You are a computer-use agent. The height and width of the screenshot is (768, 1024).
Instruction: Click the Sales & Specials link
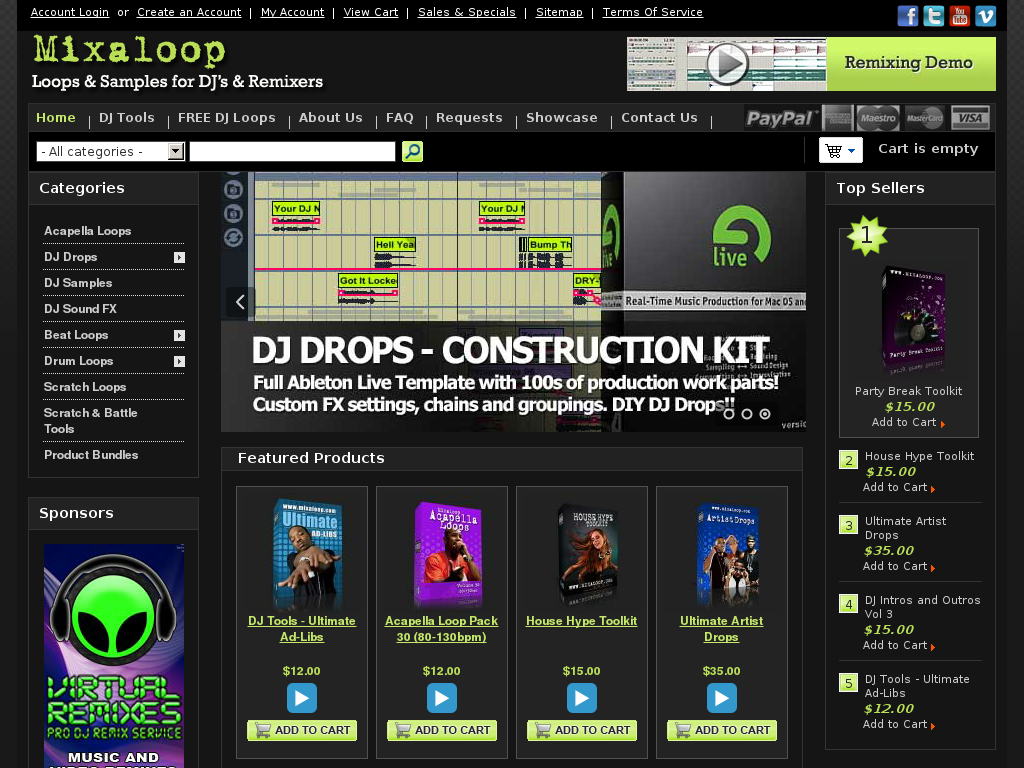[x=467, y=12]
